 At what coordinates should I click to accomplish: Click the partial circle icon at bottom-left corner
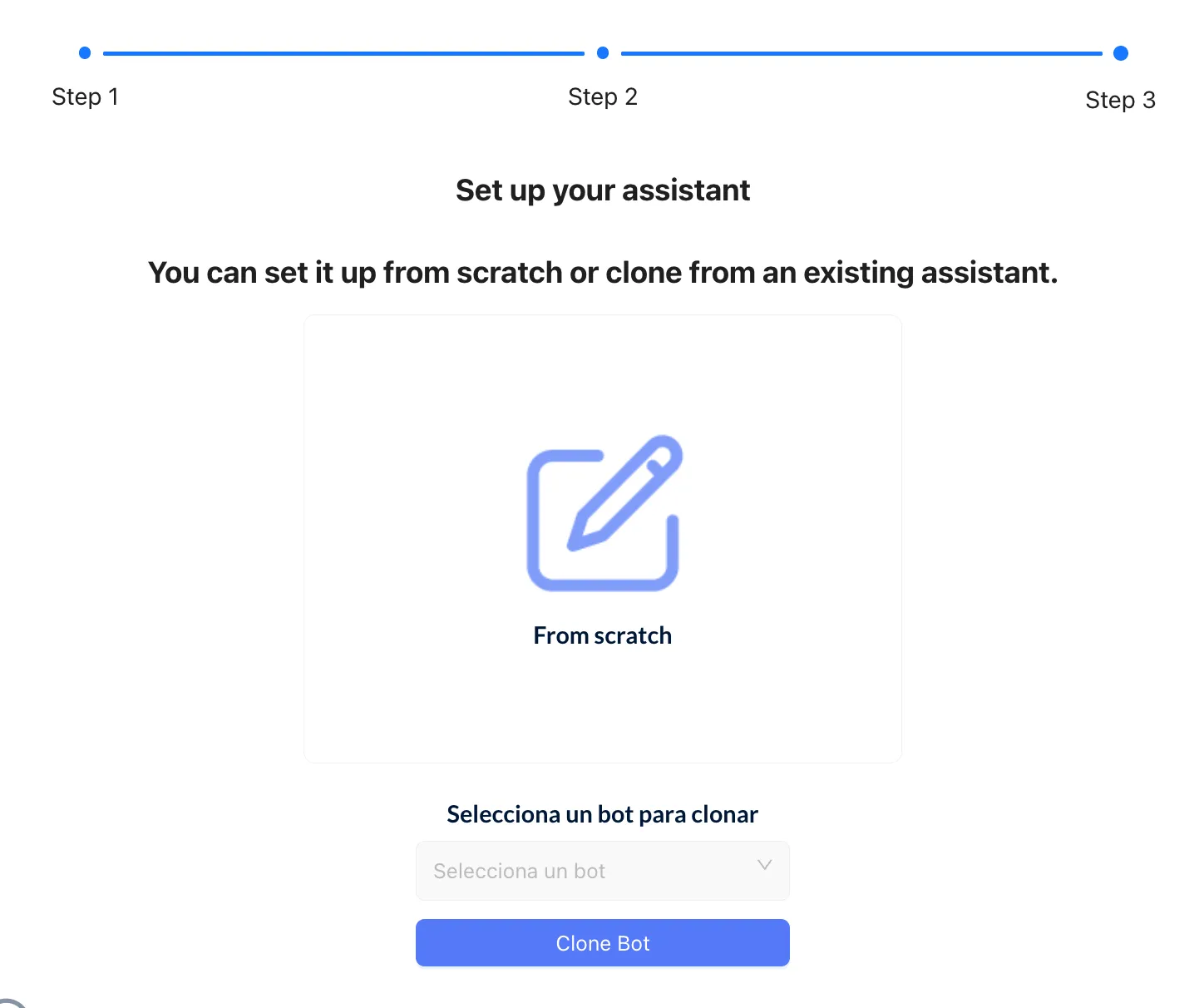click(x=12, y=1003)
